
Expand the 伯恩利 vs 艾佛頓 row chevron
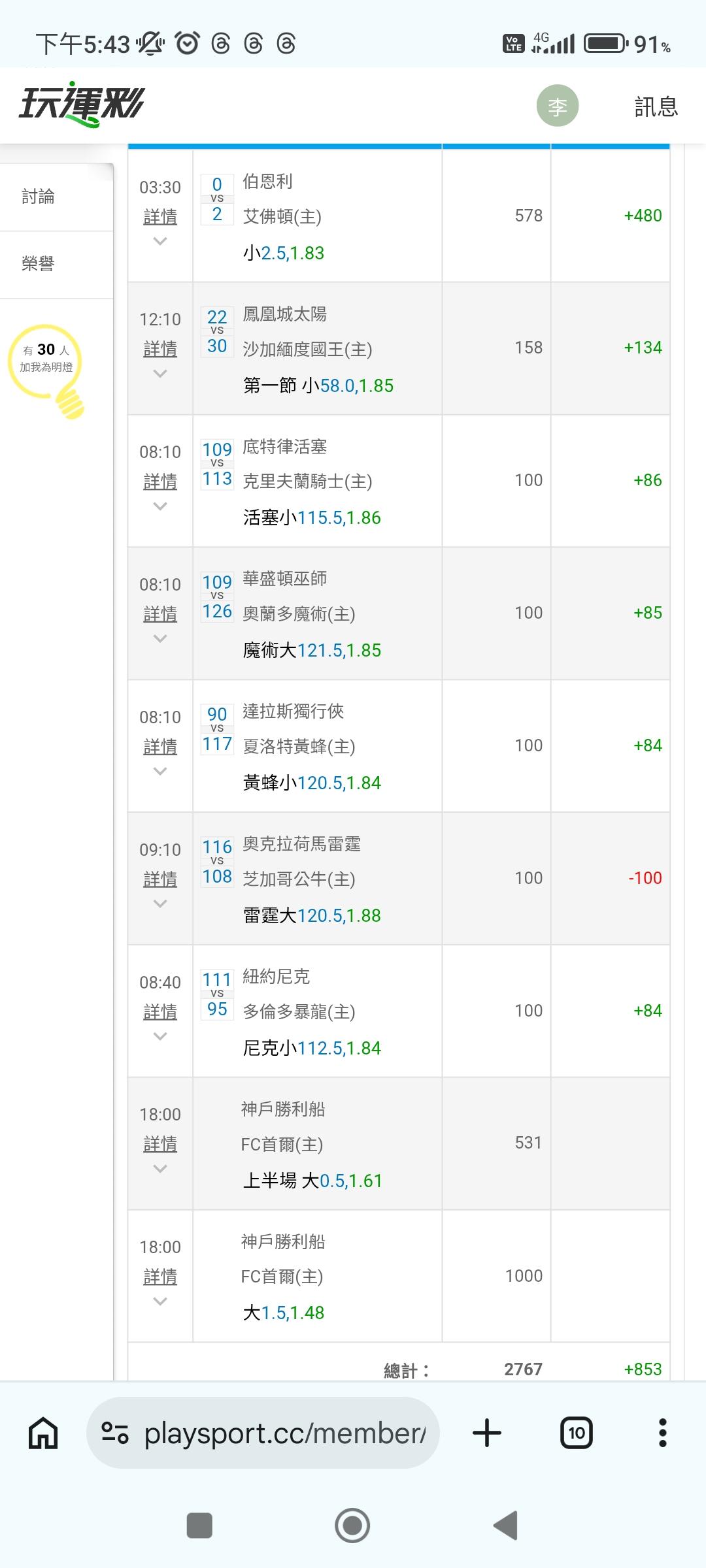pyautogui.click(x=160, y=241)
